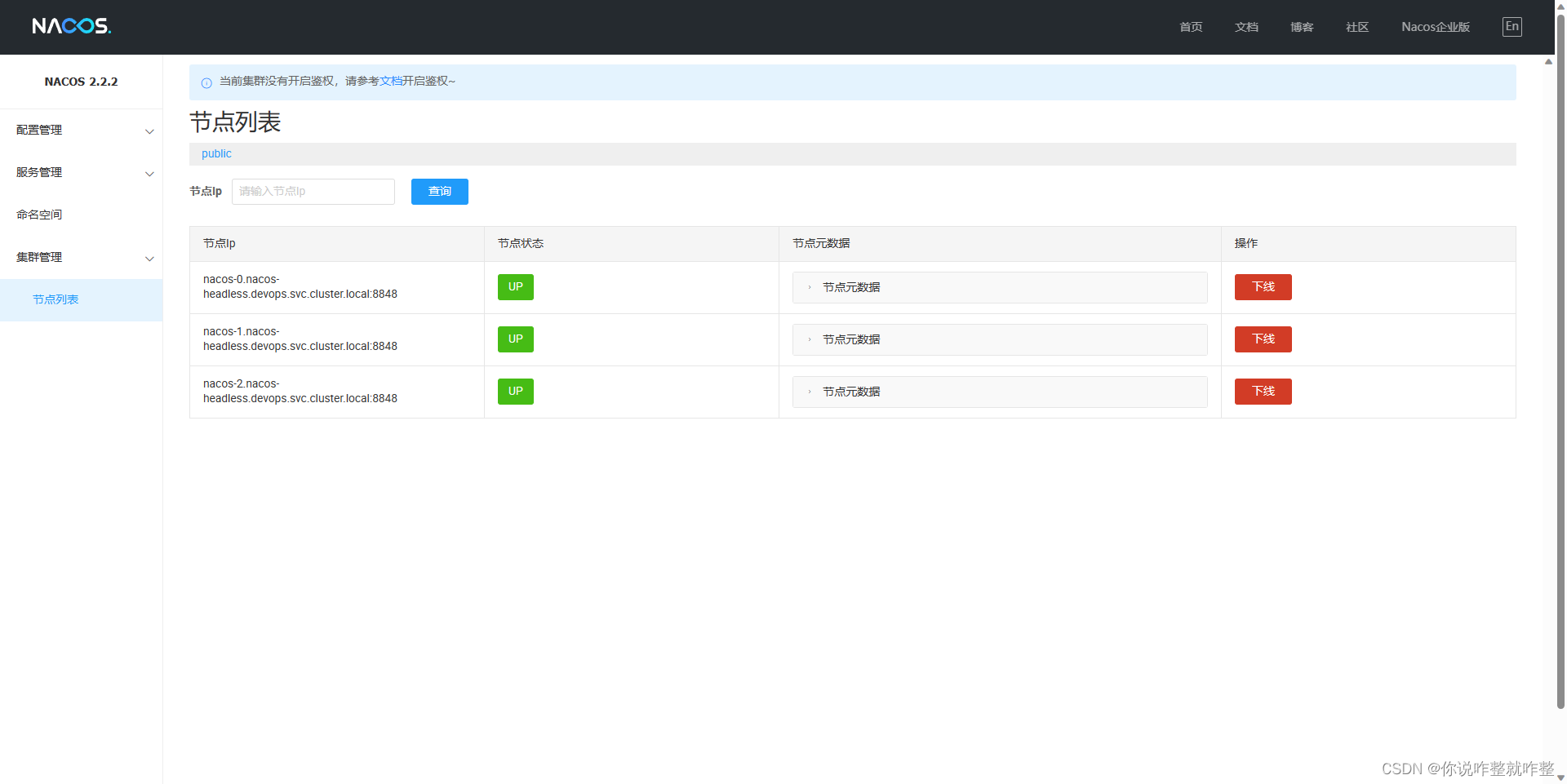Click the NACOS 2.2.2 version label
Viewport: 1567px width, 784px height.
pyautogui.click(x=81, y=82)
